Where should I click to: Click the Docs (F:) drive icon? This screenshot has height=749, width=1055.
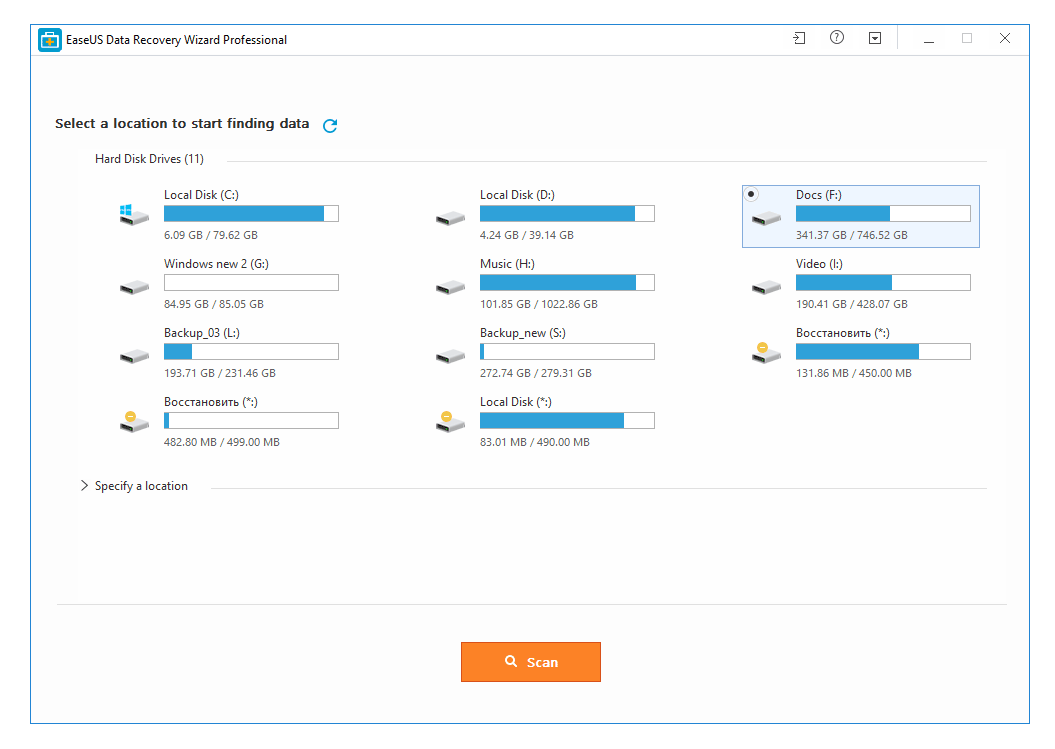click(766, 219)
